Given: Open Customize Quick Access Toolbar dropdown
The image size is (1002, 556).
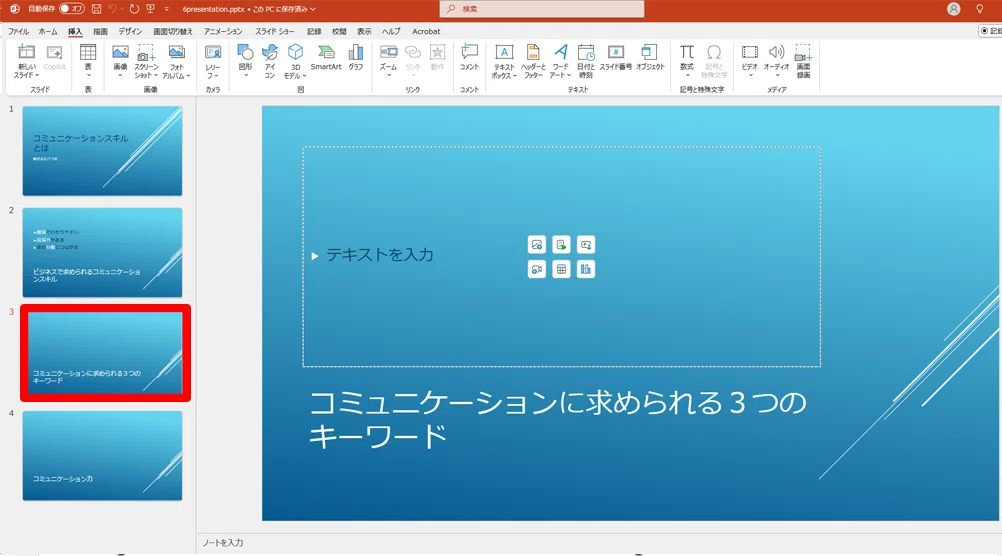Looking at the screenshot, I should (167, 9).
